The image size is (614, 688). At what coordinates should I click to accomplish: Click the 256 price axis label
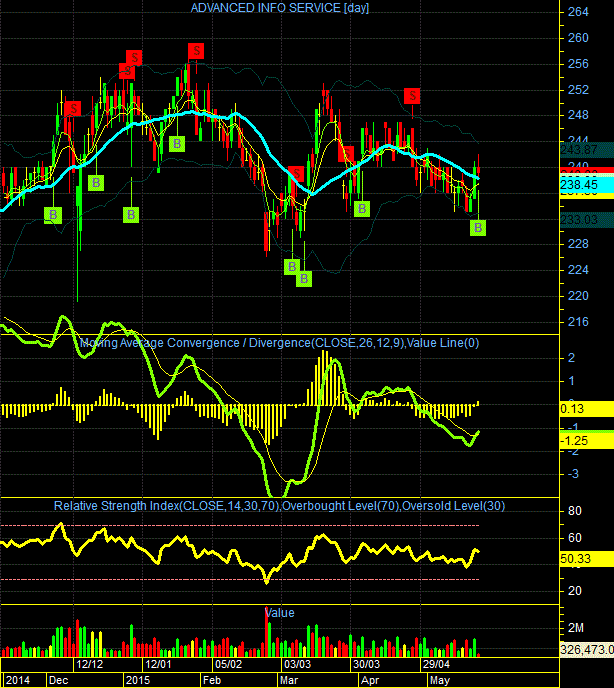[x=578, y=64]
